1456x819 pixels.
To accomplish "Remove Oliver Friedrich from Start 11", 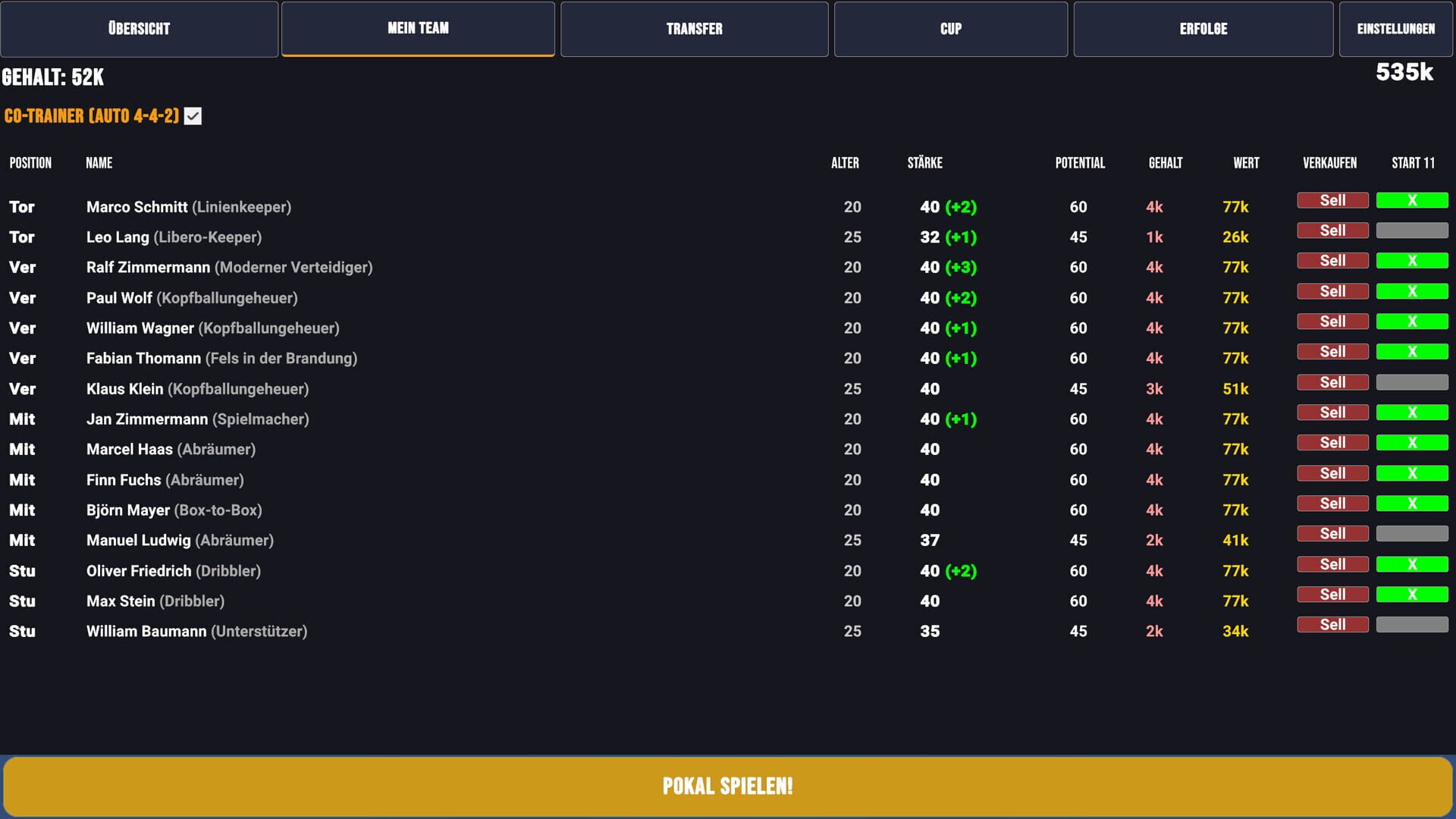I will pyautogui.click(x=1412, y=563).
